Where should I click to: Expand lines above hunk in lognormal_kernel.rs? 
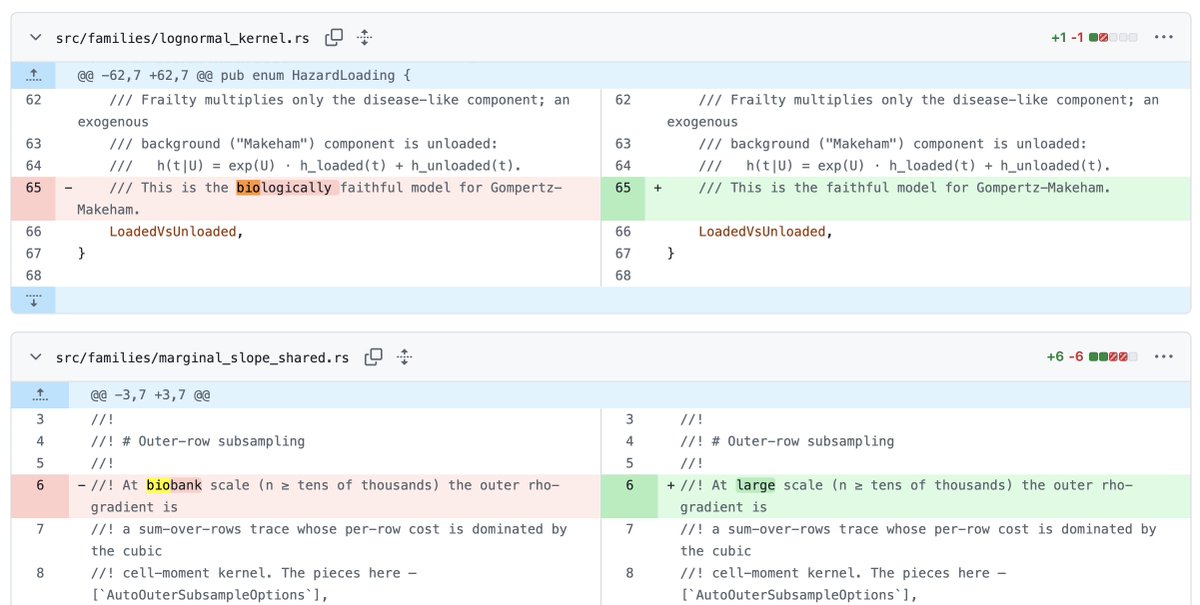click(x=33, y=75)
